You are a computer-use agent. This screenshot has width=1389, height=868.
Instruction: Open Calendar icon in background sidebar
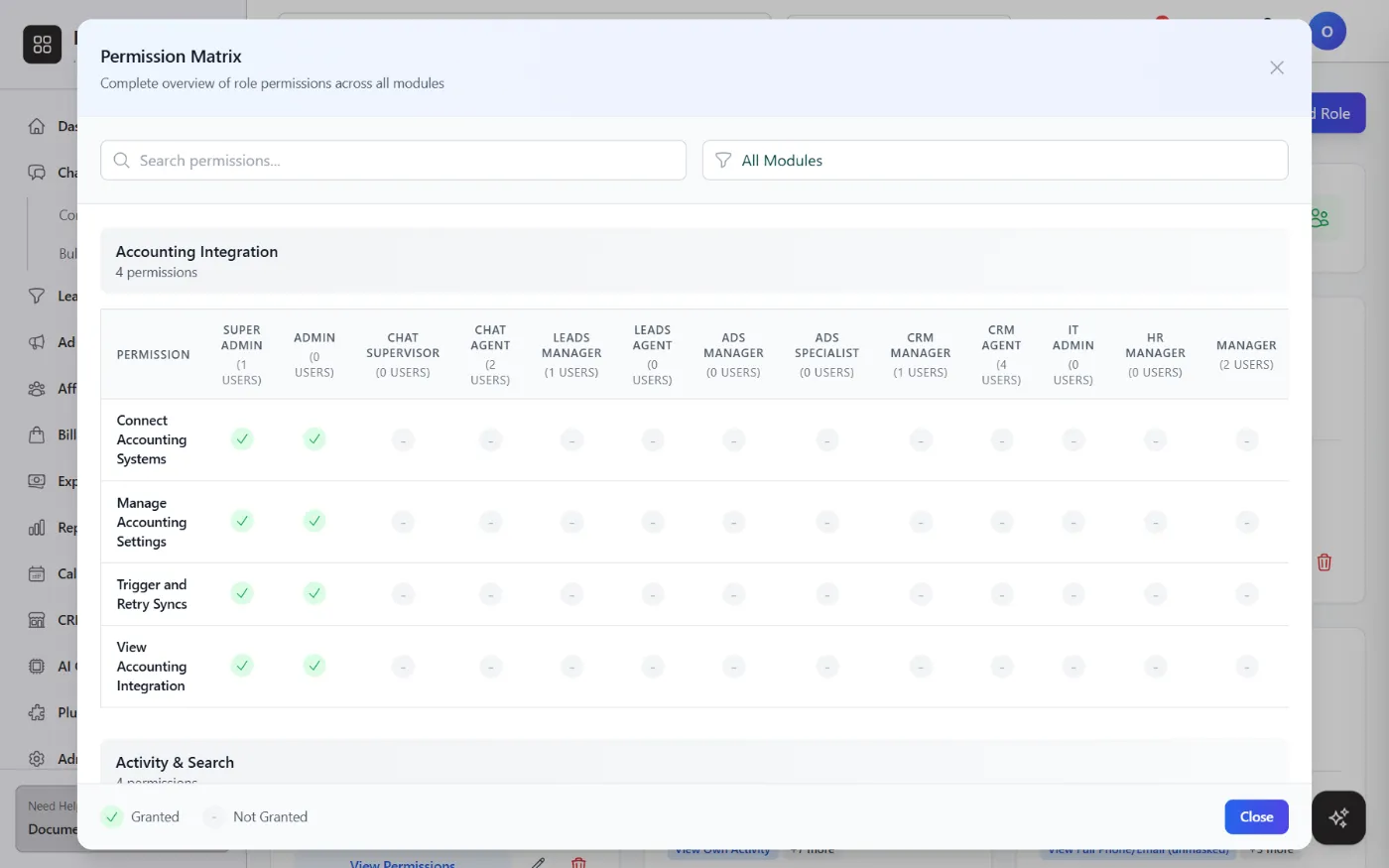coord(37,573)
